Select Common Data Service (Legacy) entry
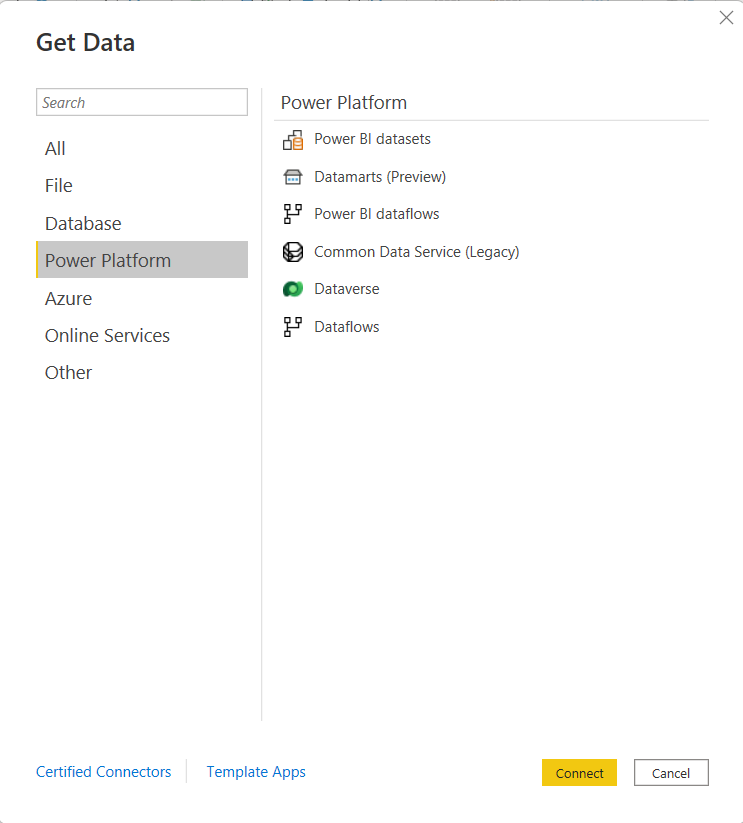Image resolution: width=743 pixels, height=823 pixels. pos(417,252)
